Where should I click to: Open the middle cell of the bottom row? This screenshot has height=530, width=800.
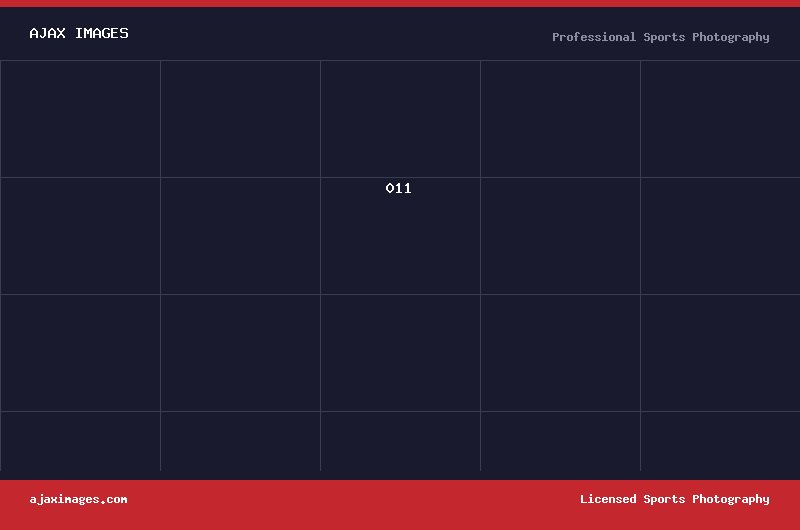[401, 441]
